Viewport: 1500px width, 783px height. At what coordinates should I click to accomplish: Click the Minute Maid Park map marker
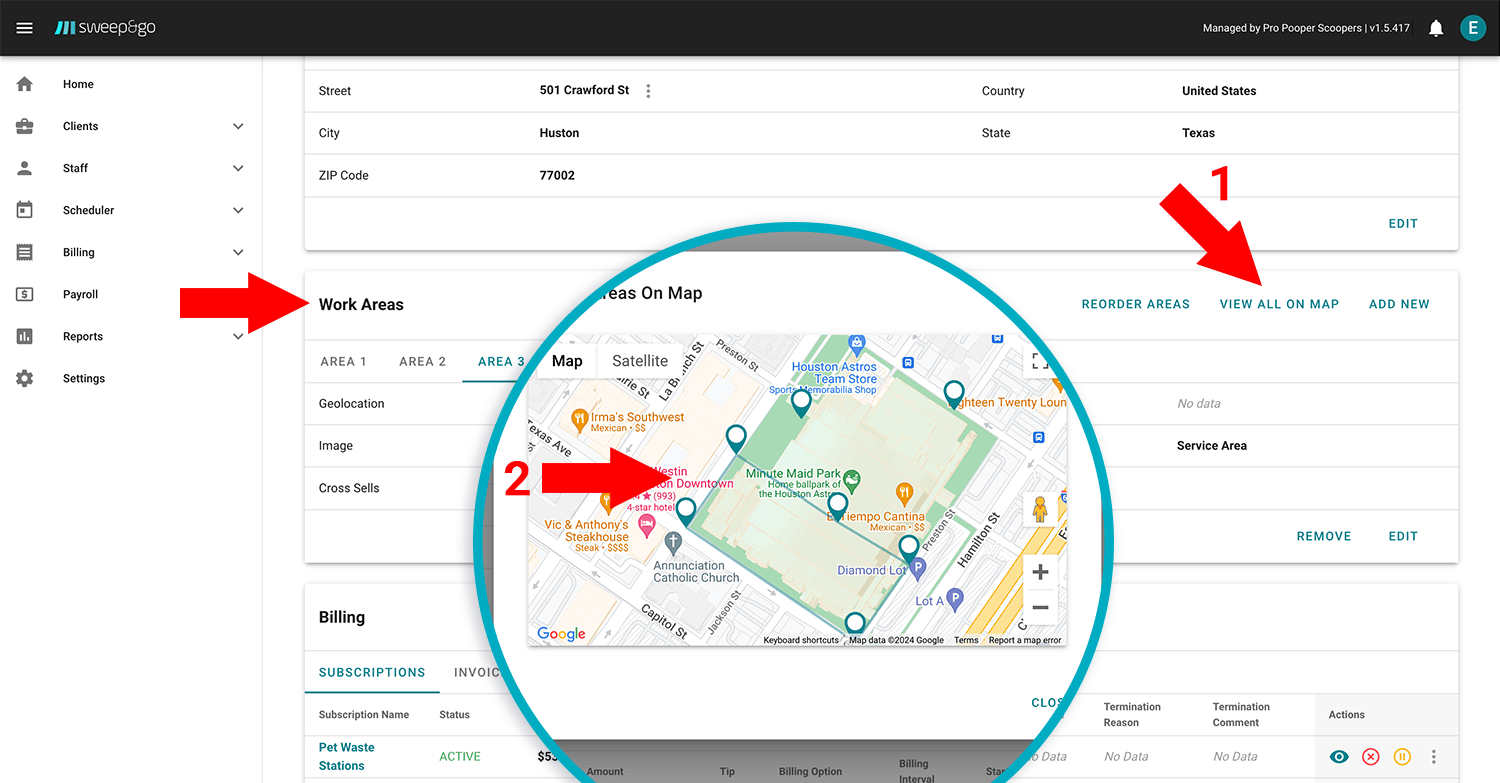(851, 479)
